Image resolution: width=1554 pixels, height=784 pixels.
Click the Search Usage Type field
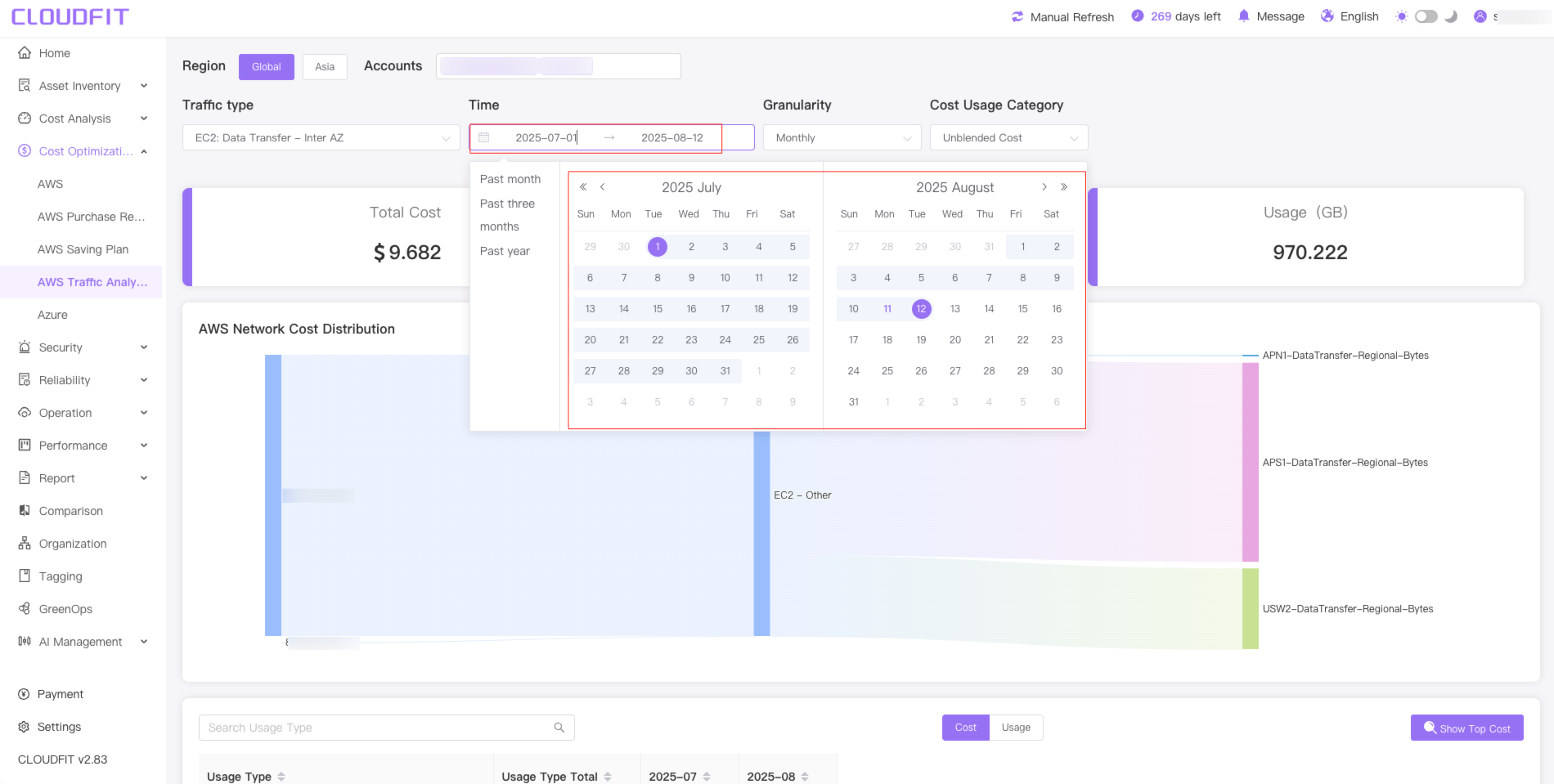tap(387, 728)
